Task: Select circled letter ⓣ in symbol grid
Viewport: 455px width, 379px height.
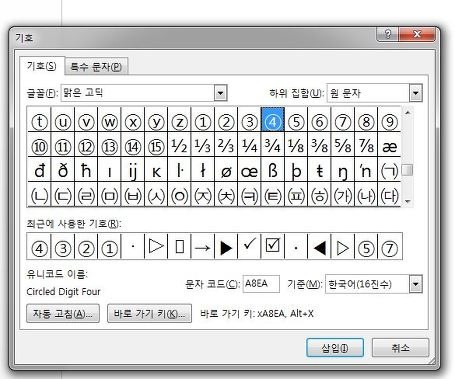Action: (40, 120)
